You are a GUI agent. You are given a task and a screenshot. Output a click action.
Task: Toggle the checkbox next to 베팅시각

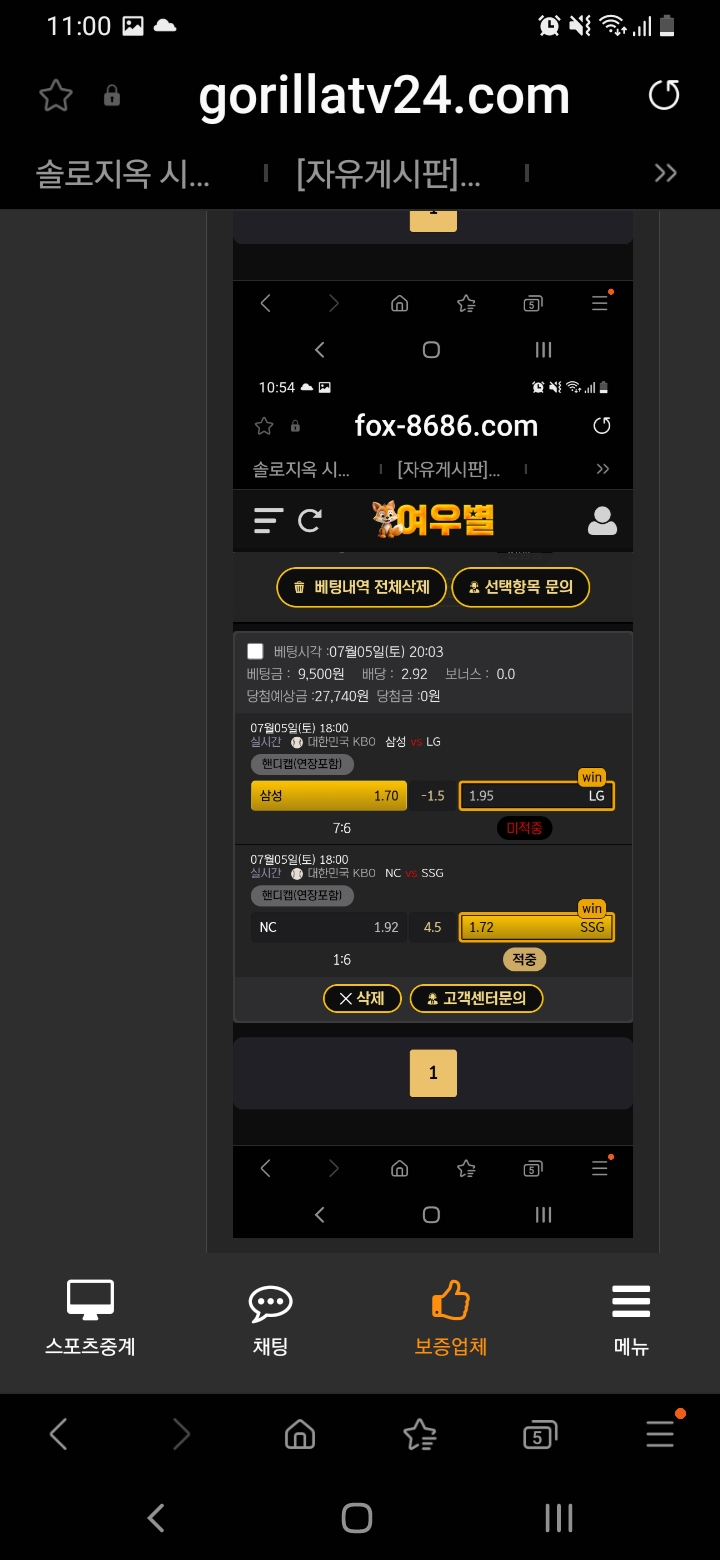point(255,651)
